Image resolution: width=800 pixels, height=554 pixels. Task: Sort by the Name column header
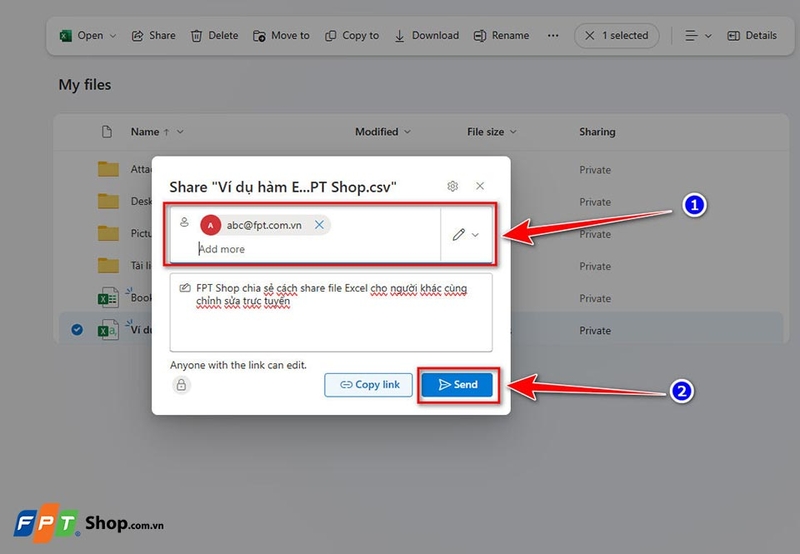tap(145, 132)
